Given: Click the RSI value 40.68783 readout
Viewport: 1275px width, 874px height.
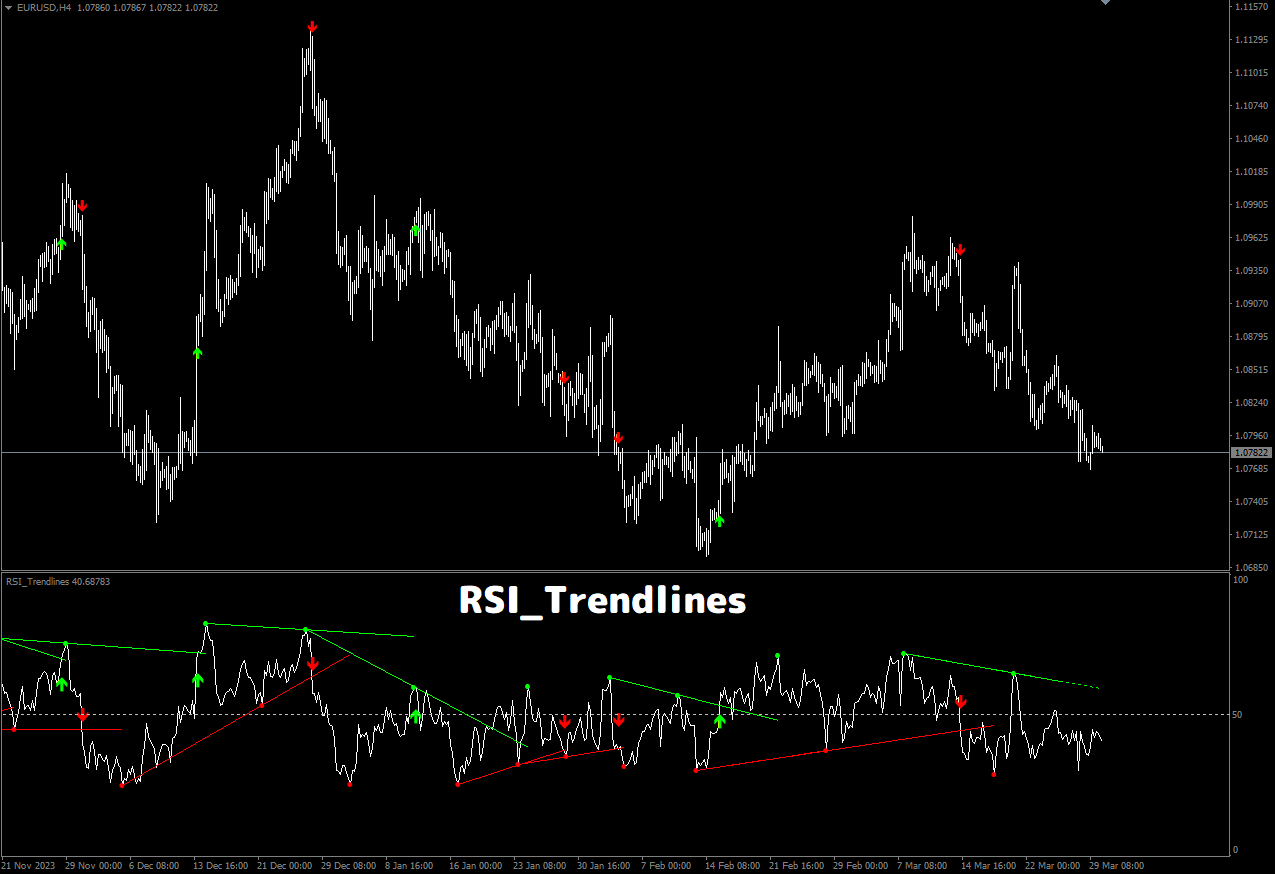Looking at the screenshot, I should pyautogui.click(x=90, y=581).
